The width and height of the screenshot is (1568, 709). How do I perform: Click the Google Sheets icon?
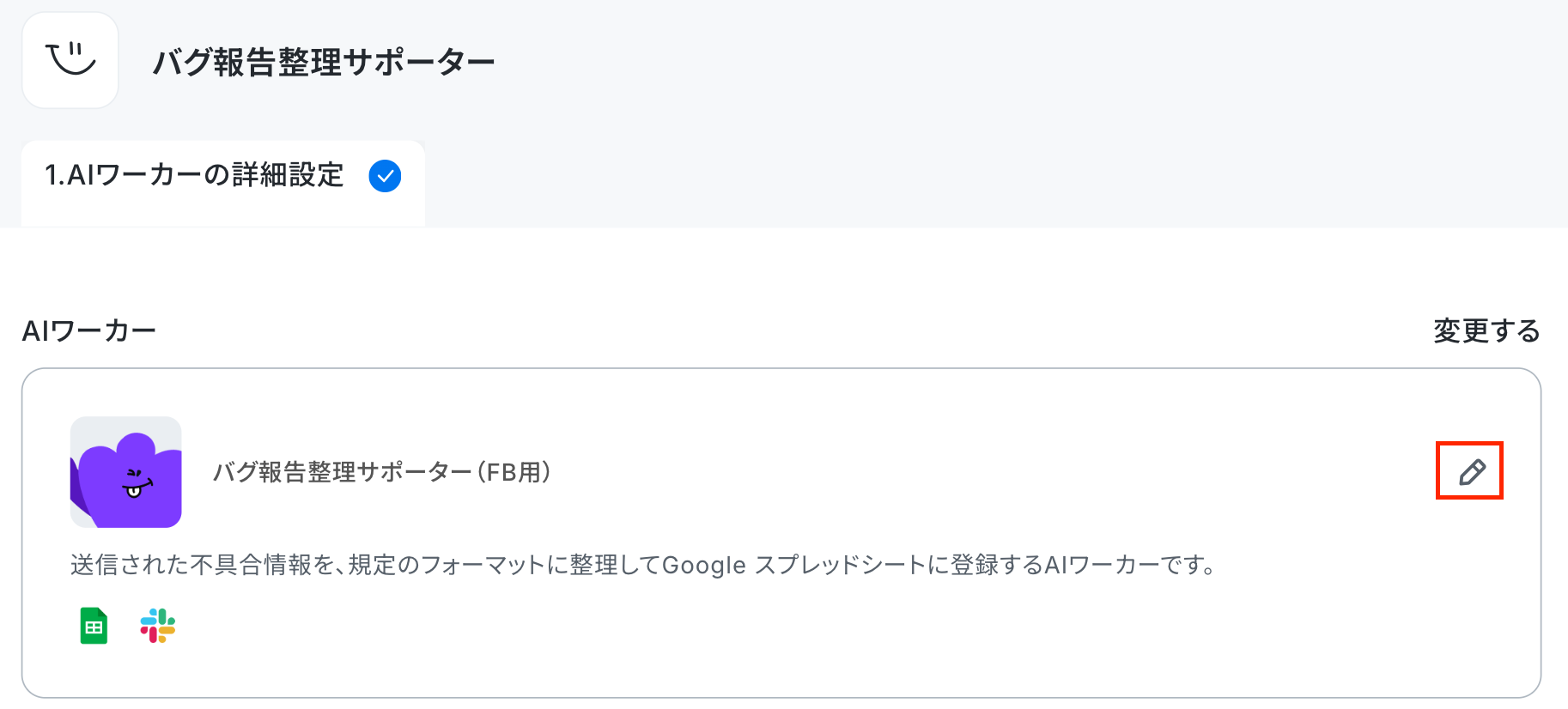point(94,626)
